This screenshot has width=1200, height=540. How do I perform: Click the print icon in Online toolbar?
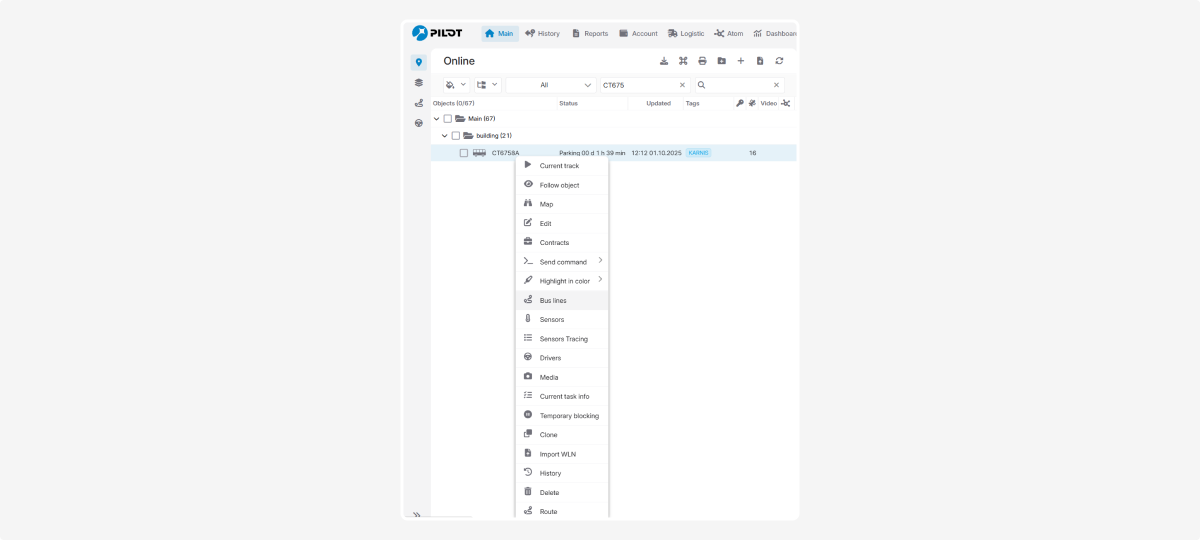tap(702, 61)
